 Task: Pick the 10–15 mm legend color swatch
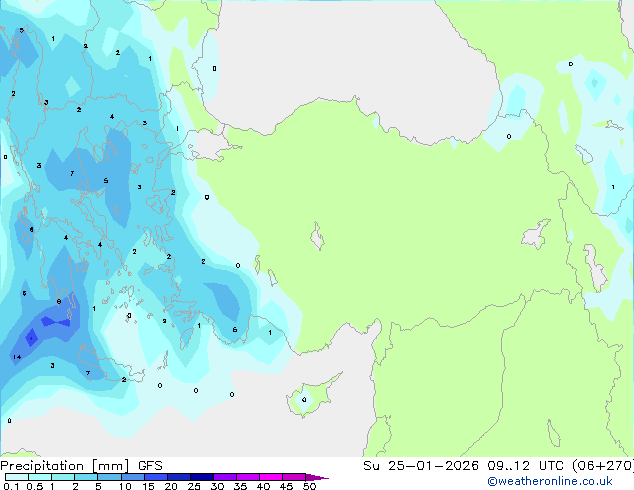133,477
